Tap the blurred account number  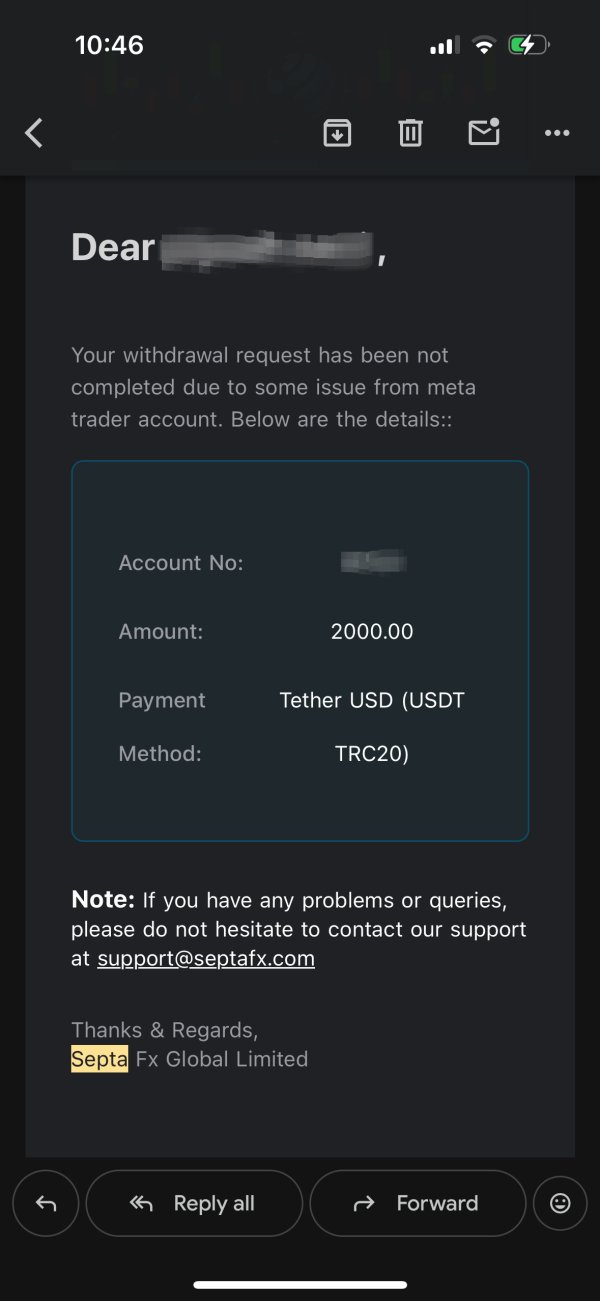[372, 563]
